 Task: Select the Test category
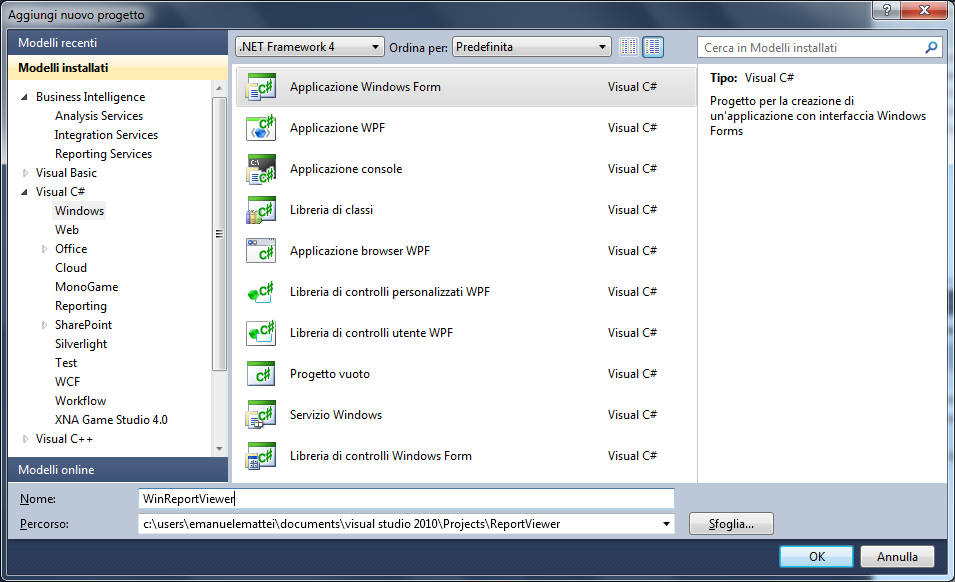(x=66, y=363)
